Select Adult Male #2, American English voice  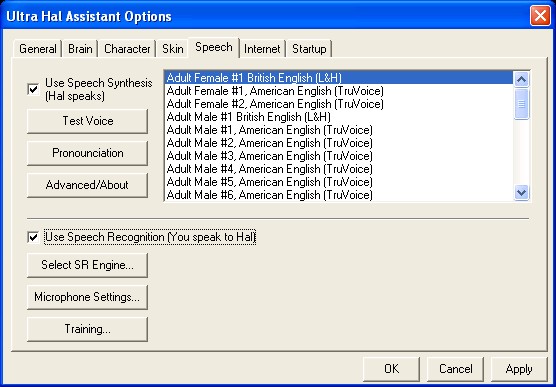(339, 143)
